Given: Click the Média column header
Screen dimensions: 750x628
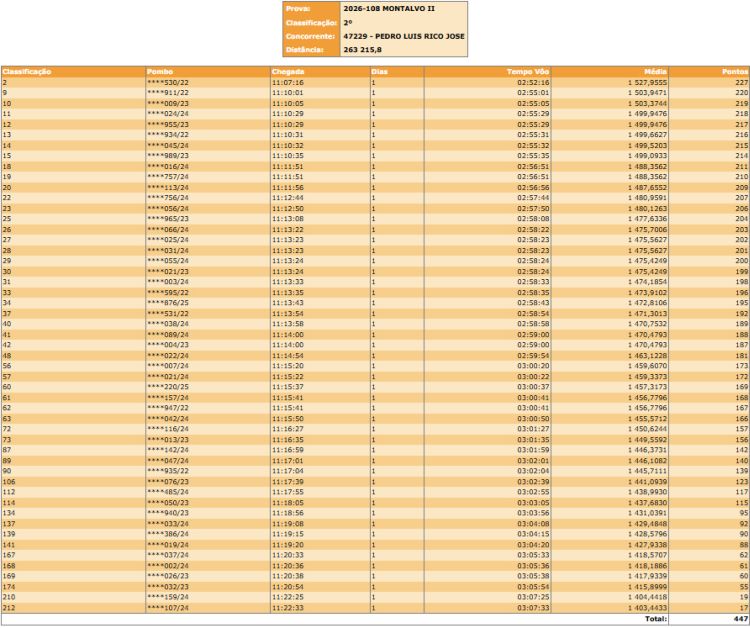Looking at the screenshot, I should pyautogui.click(x=654, y=72).
